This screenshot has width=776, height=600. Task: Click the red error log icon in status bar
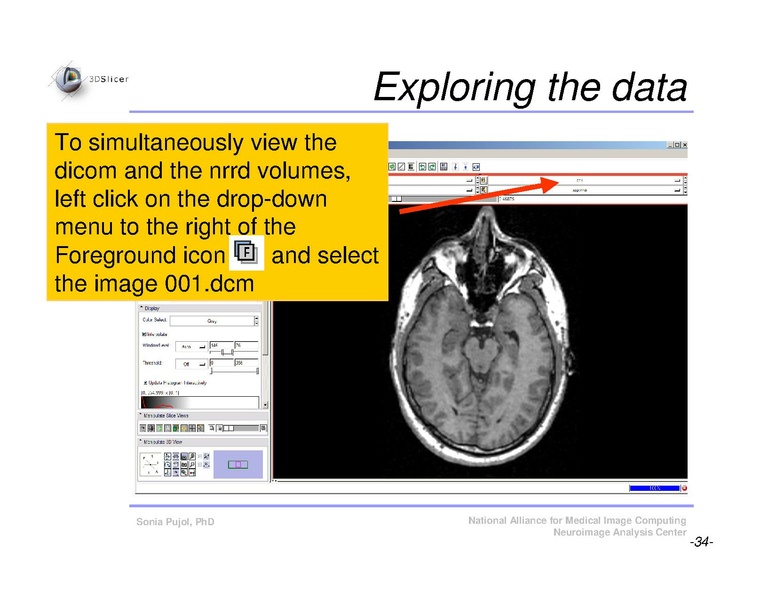[684, 488]
